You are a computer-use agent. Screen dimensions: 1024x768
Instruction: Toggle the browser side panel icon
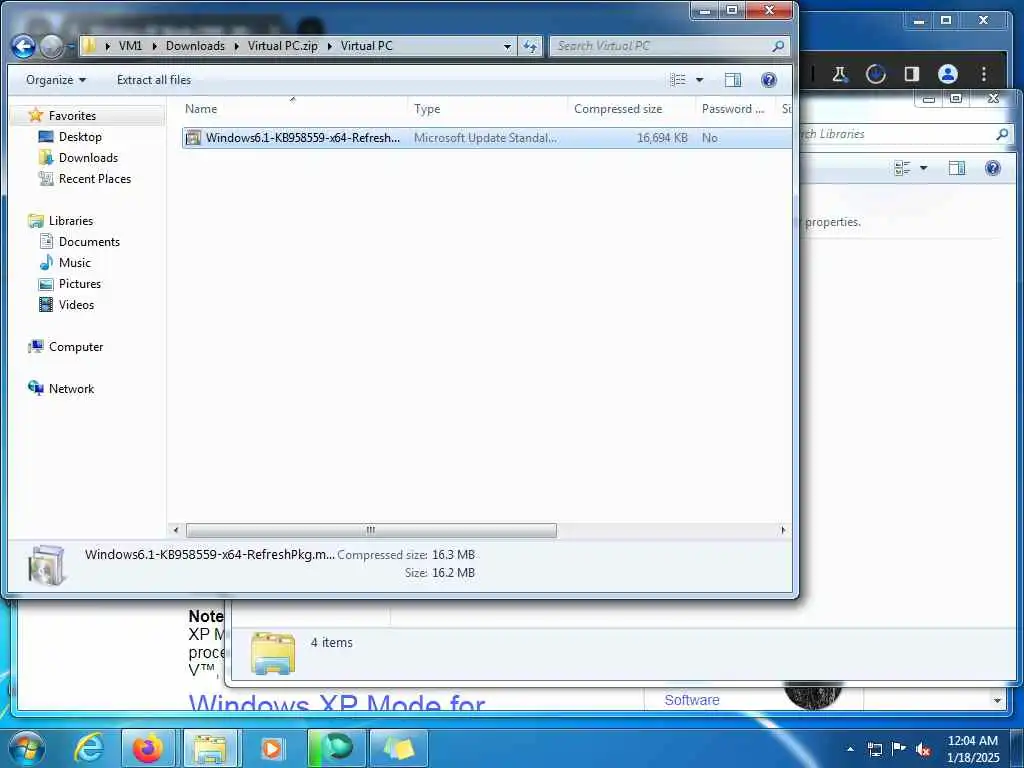[x=912, y=74]
